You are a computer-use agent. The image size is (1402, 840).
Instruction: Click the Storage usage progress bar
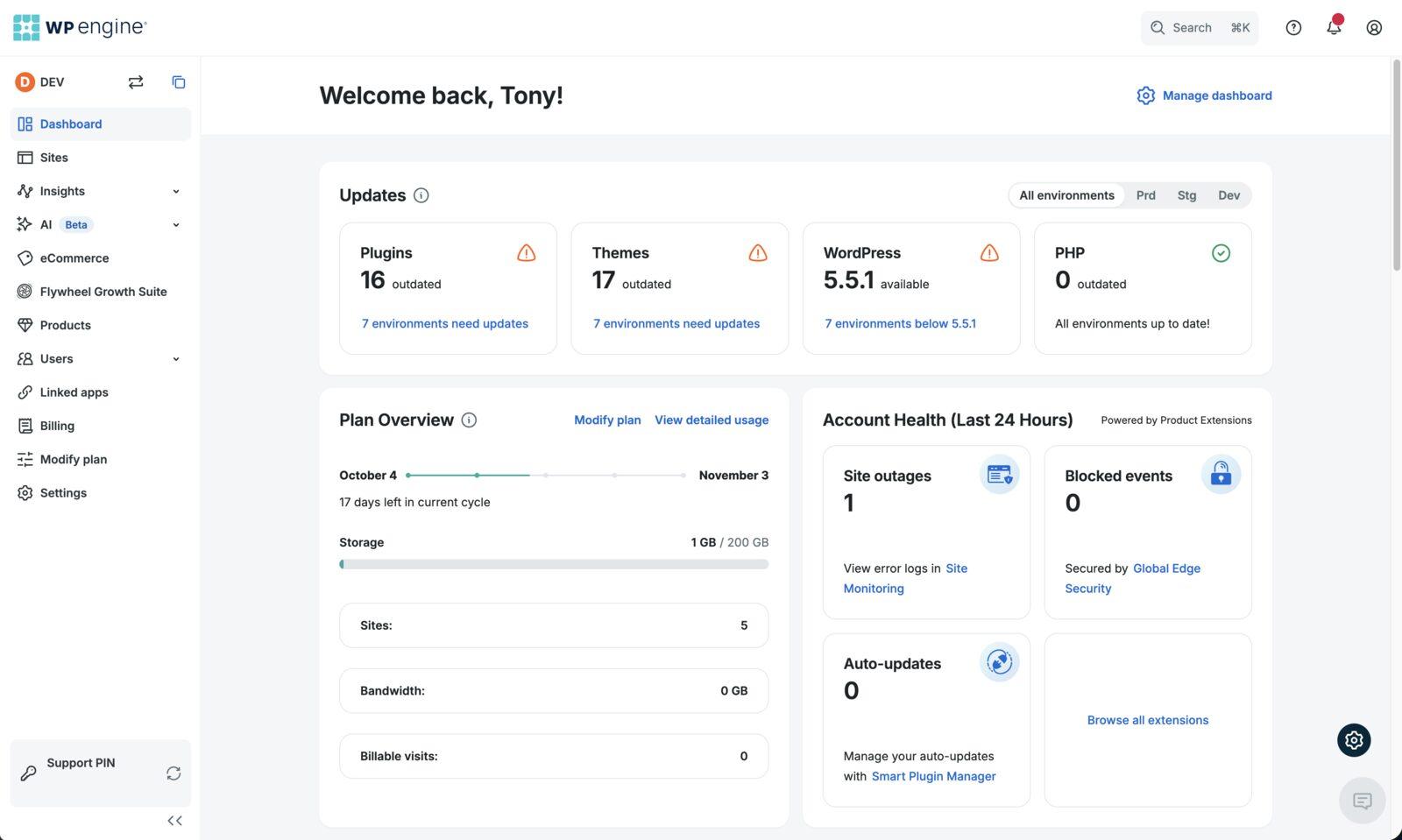pyautogui.click(x=554, y=565)
